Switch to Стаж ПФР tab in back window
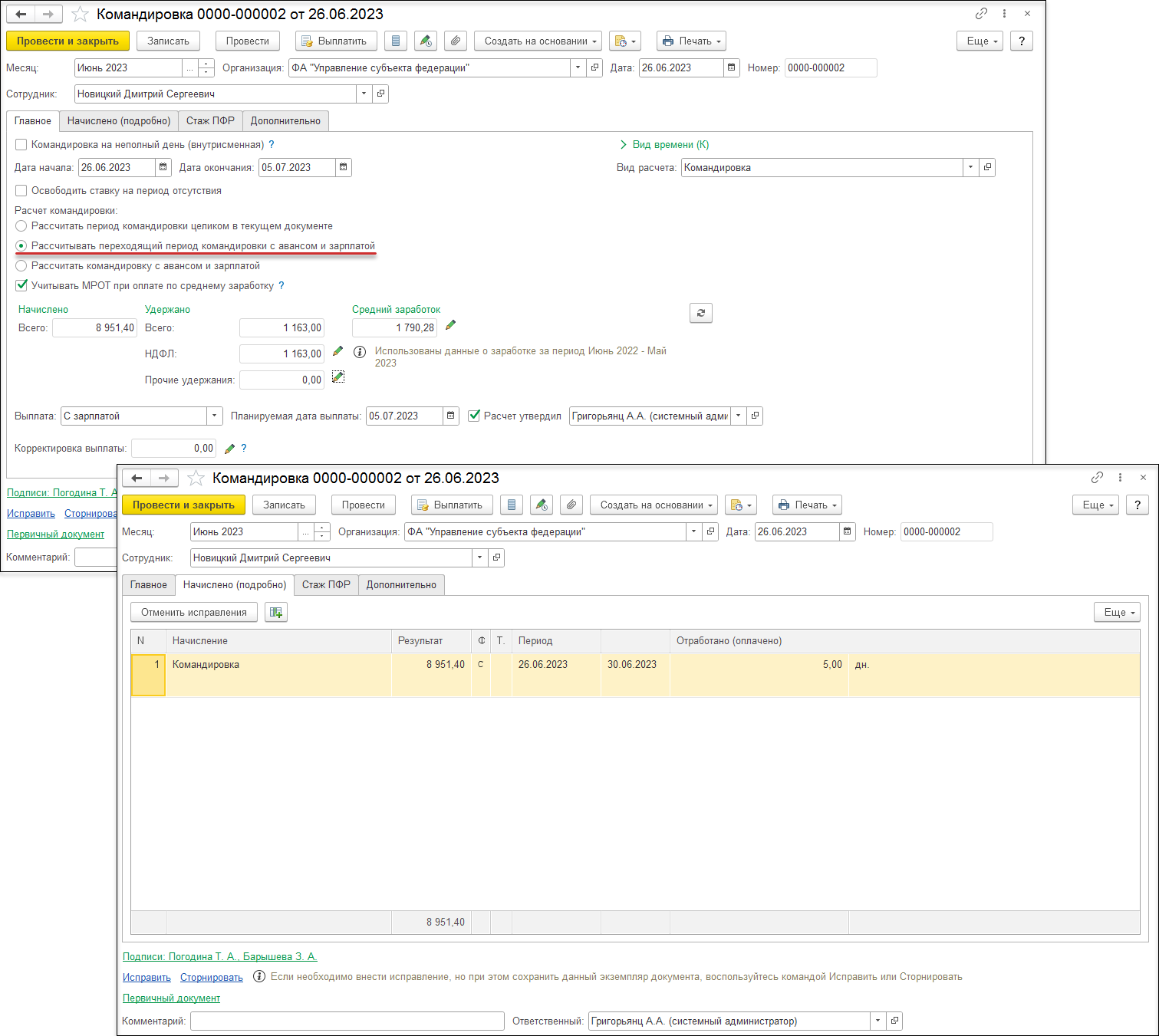This screenshot has height=1036, width=1159. click(x=210, y=120)
